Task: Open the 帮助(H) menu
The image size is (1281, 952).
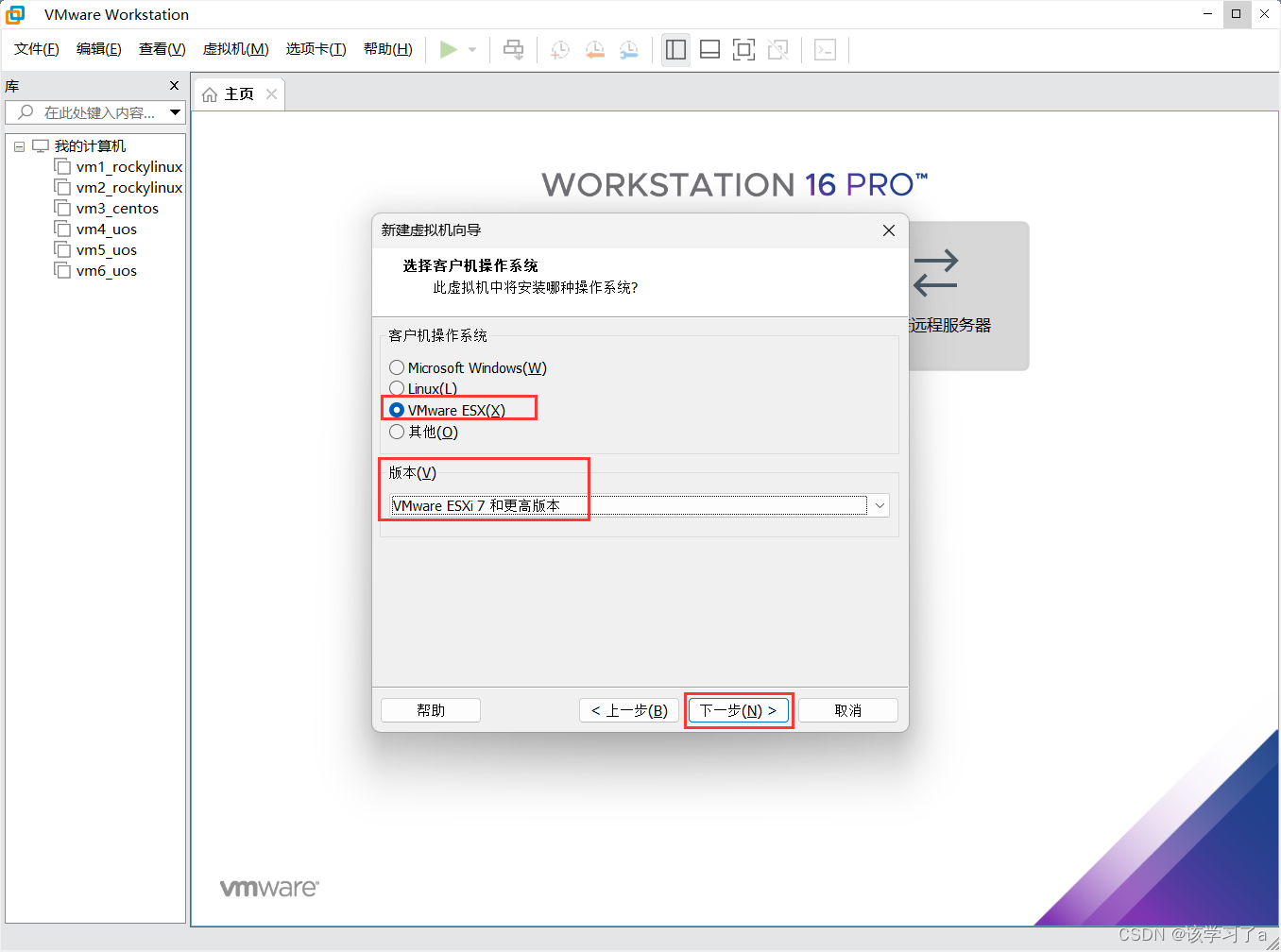Action: tap(388, 49)
